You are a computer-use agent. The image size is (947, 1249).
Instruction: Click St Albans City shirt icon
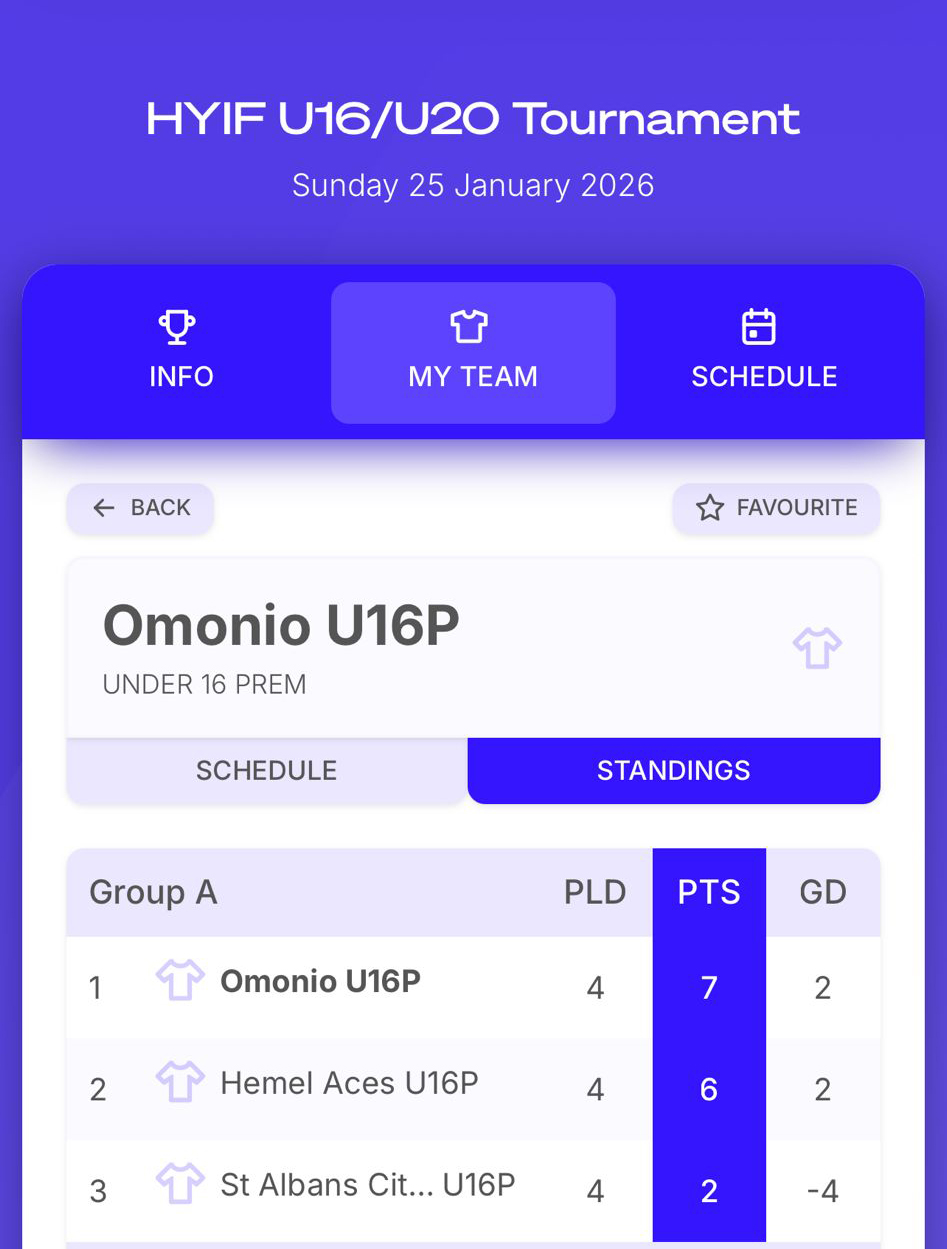click(180, 1185)
